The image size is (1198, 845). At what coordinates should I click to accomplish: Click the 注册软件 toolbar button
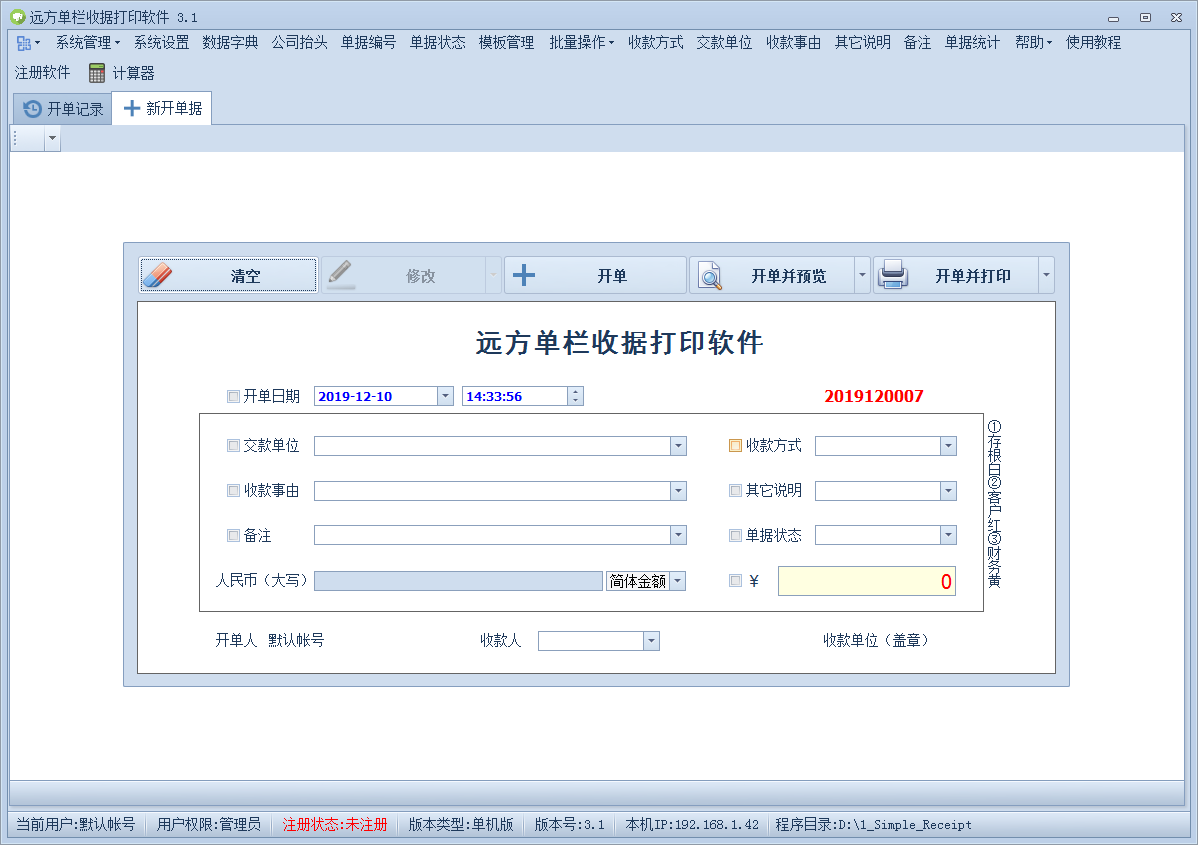click(x=42, y=73)
